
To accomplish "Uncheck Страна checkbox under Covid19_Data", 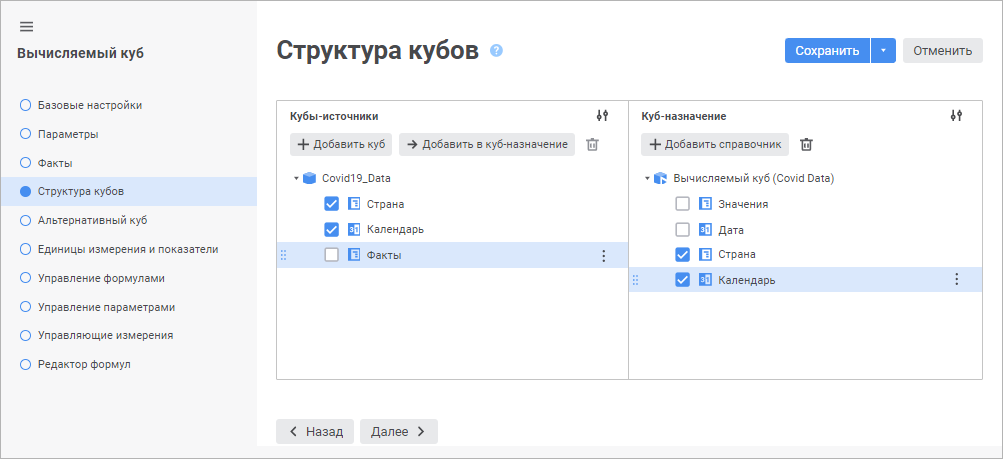I will 332,204.
